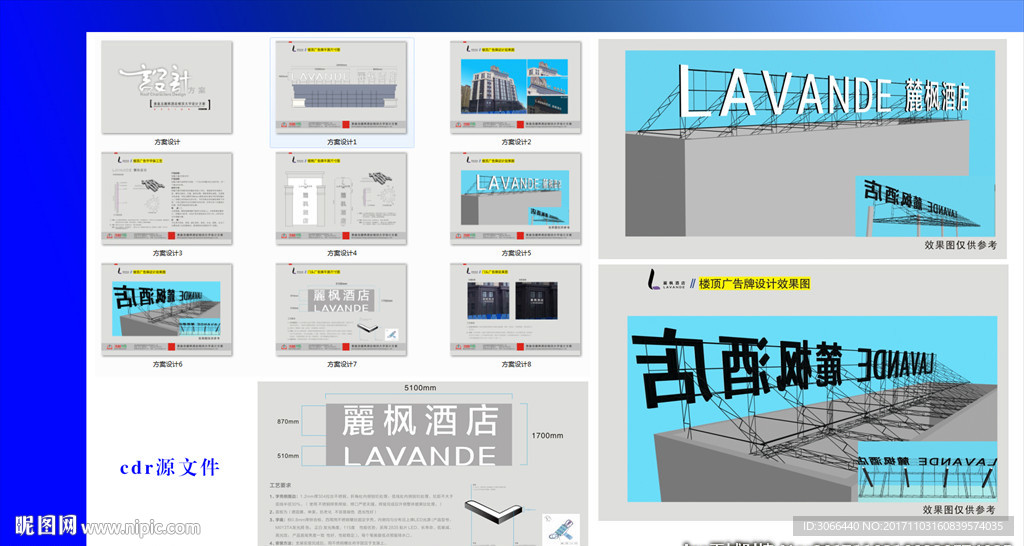Click the 5100mm width dimension label
The image size is (1024, 546).
pyautogui.click(x=420, y=388)
